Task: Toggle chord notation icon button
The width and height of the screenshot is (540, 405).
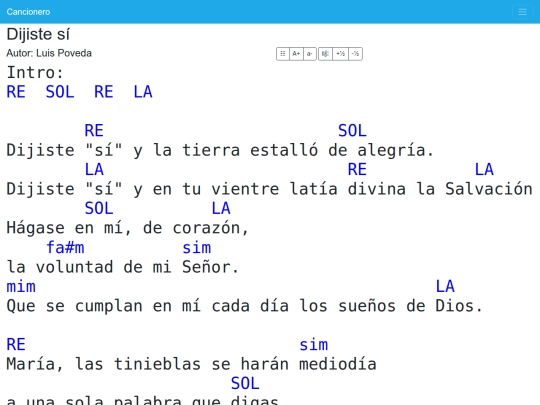Action: (x=325, y=54)
